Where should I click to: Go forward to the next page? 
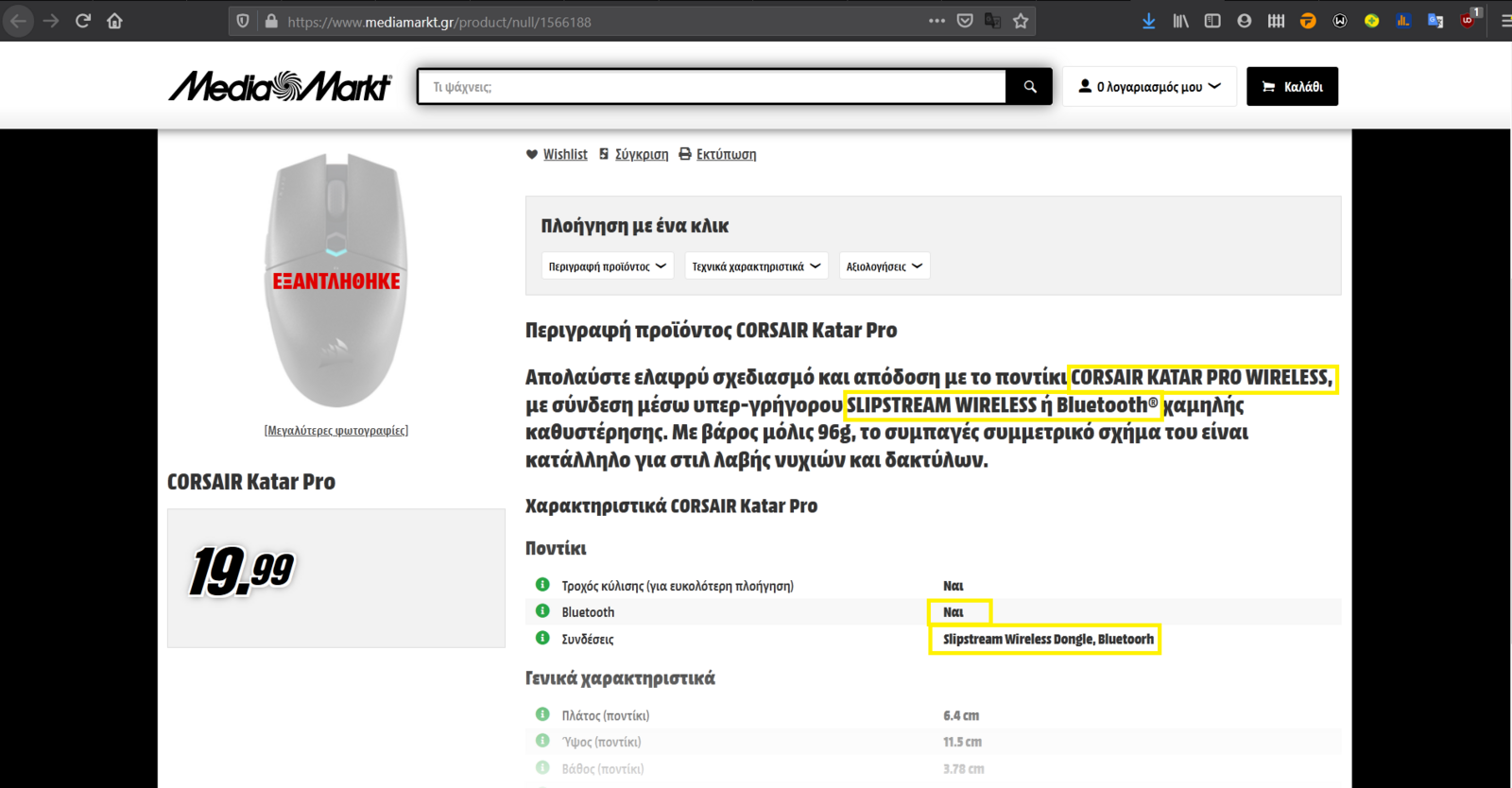point(51,21)
